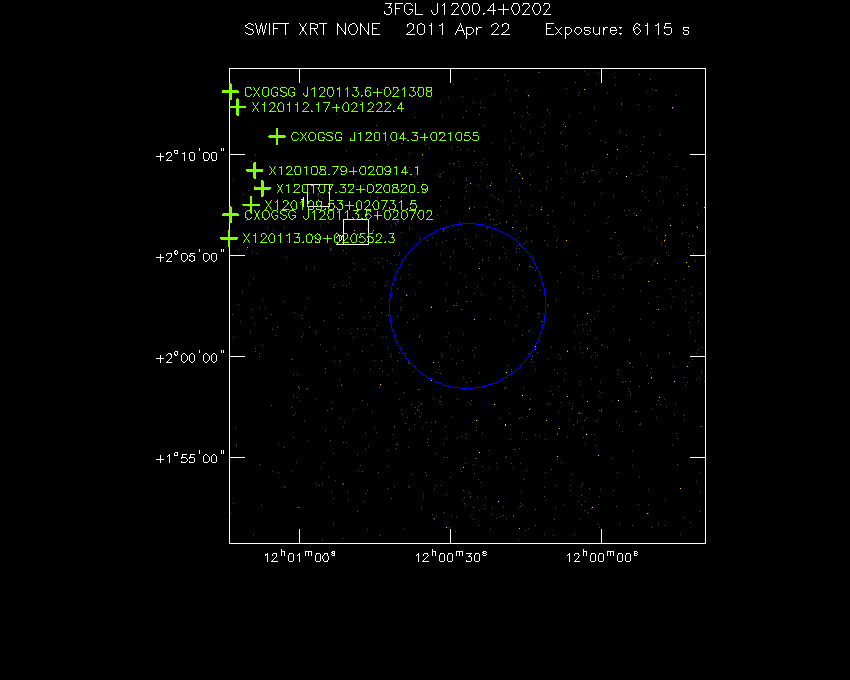The image size is (850, 680).
Task: Click the cross marker of X120107.32+020820.9
Action: 262,189
